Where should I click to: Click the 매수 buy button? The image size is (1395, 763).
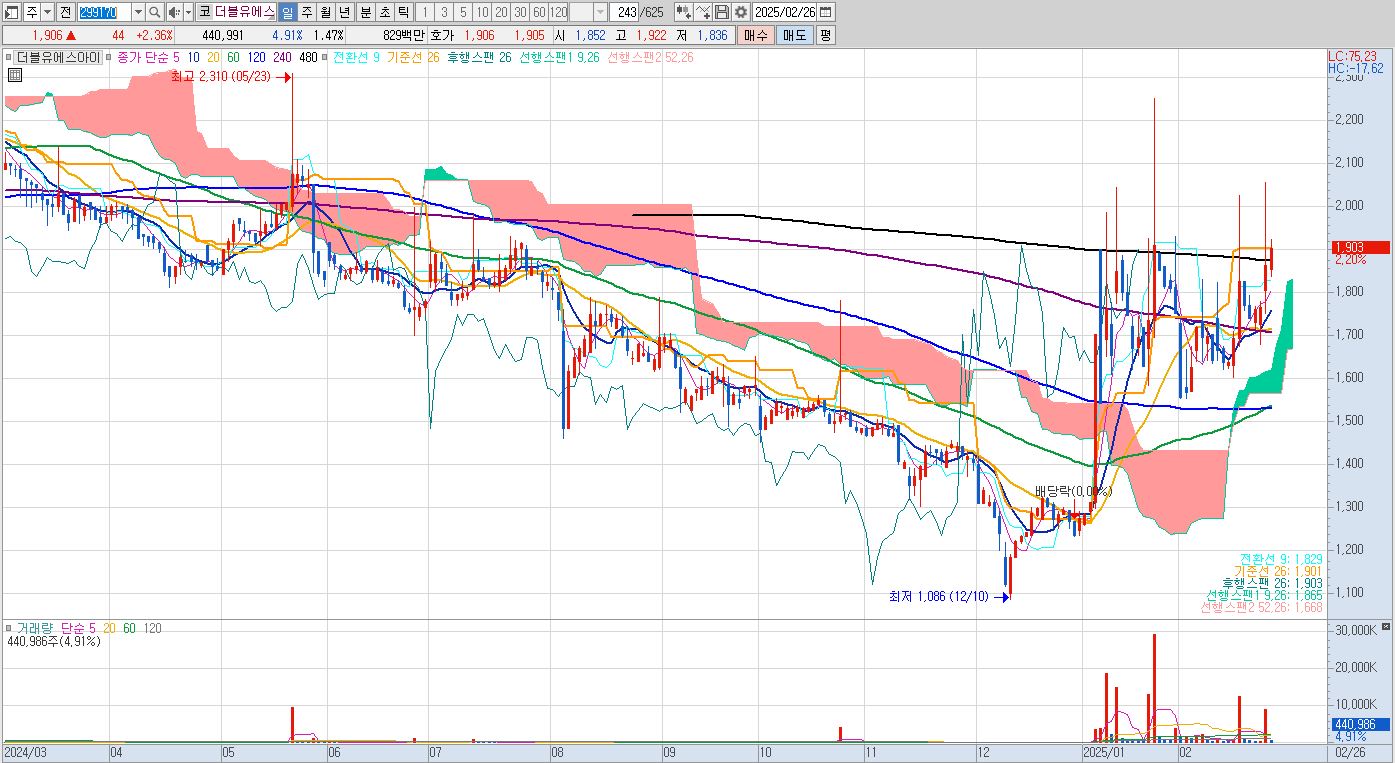coord(756,35)
